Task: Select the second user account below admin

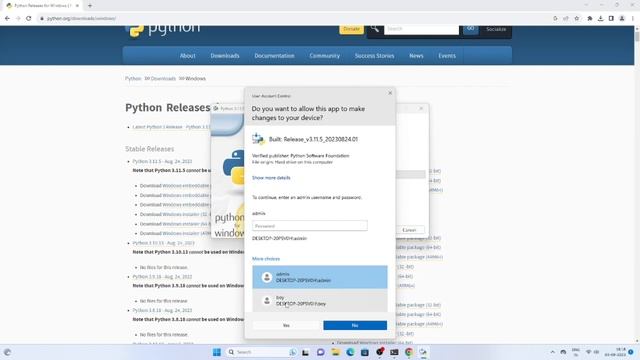Action: pos(320,301)
